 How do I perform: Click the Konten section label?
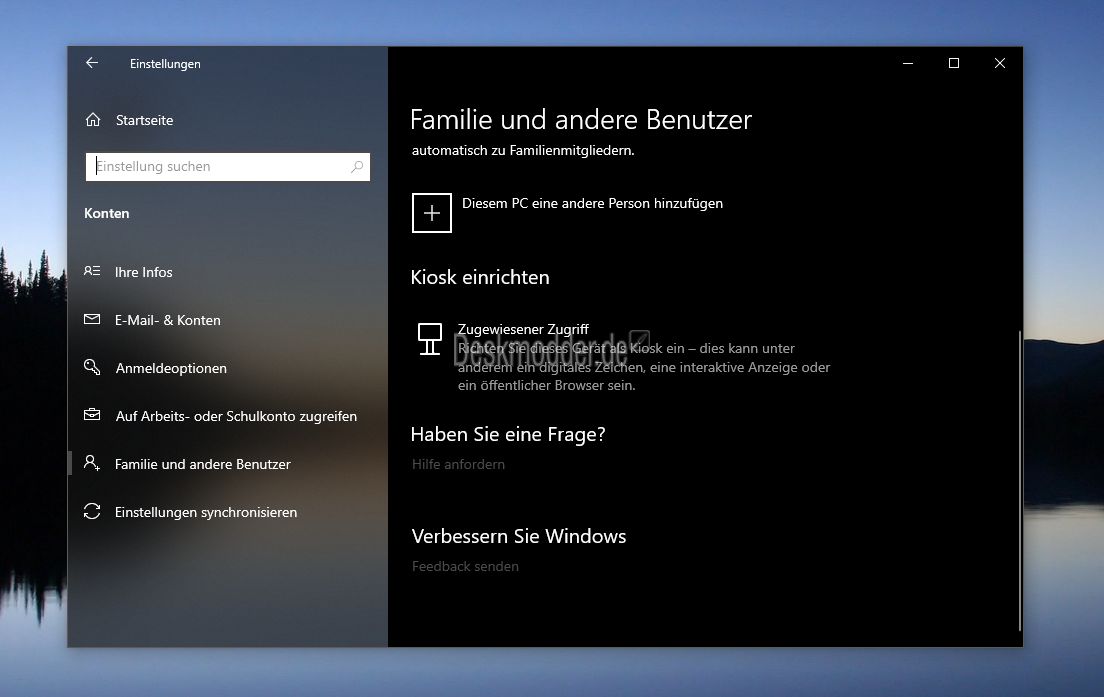(x=107, y=213)
